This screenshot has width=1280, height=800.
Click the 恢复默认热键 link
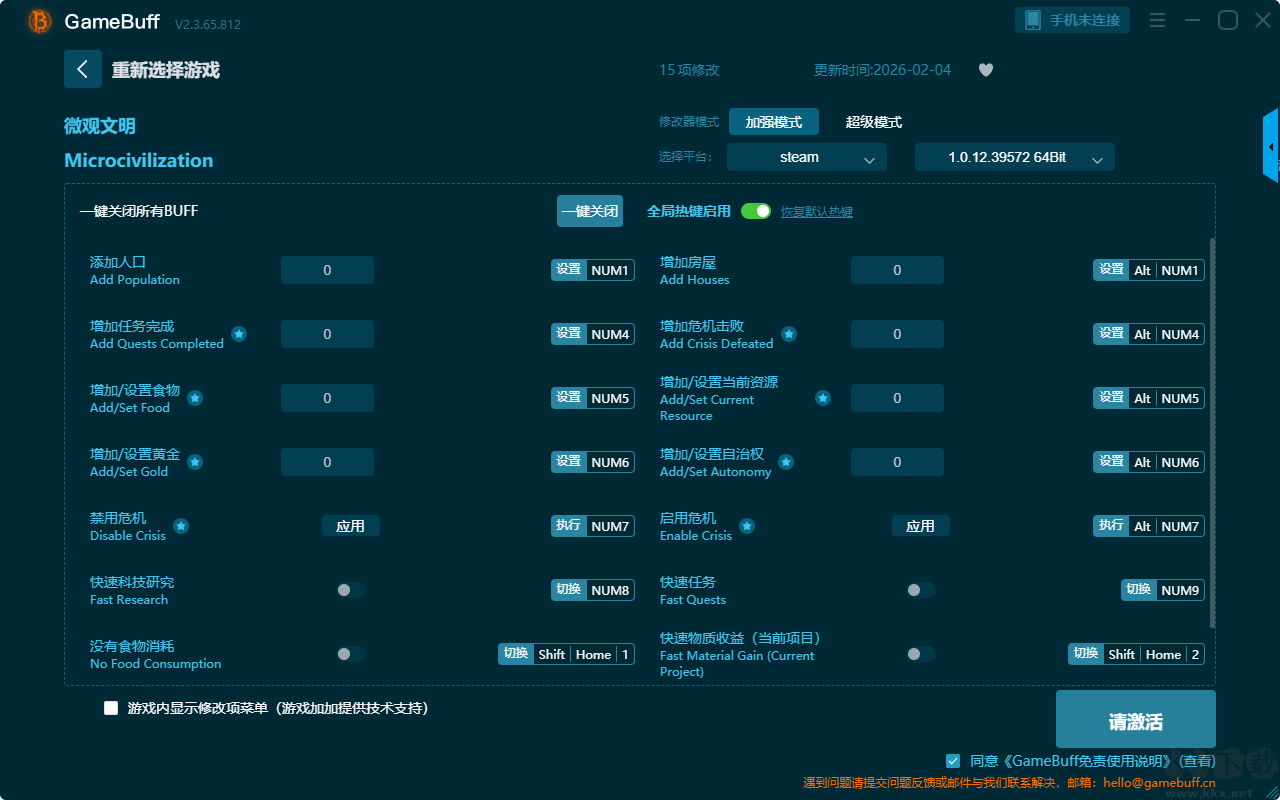pyautogui.click(x=817, y=212)
